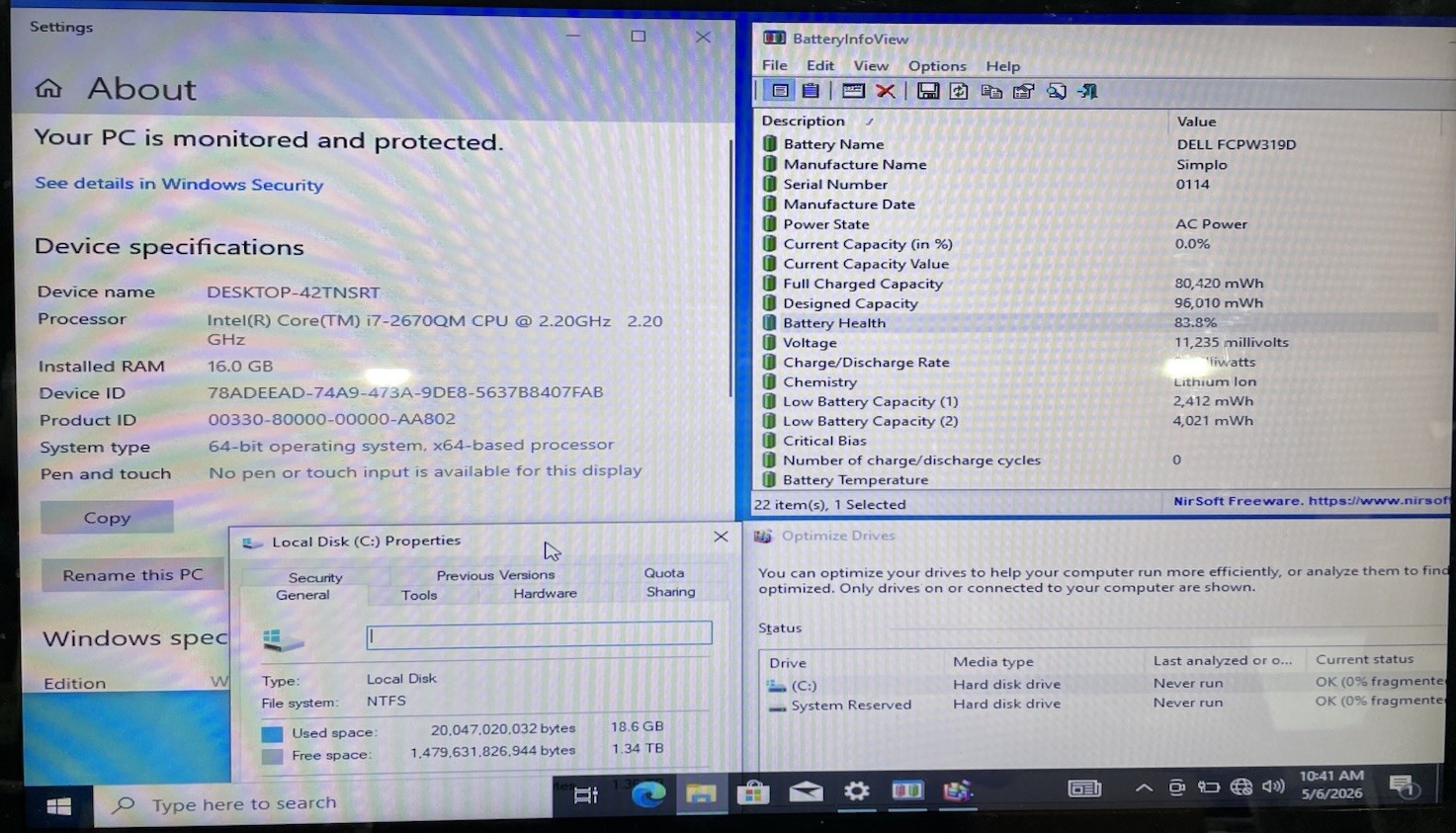Click the Value column header in BatteryInfoView
The width and height of the screenshot is (1456, 833).
pos(1307,121)
